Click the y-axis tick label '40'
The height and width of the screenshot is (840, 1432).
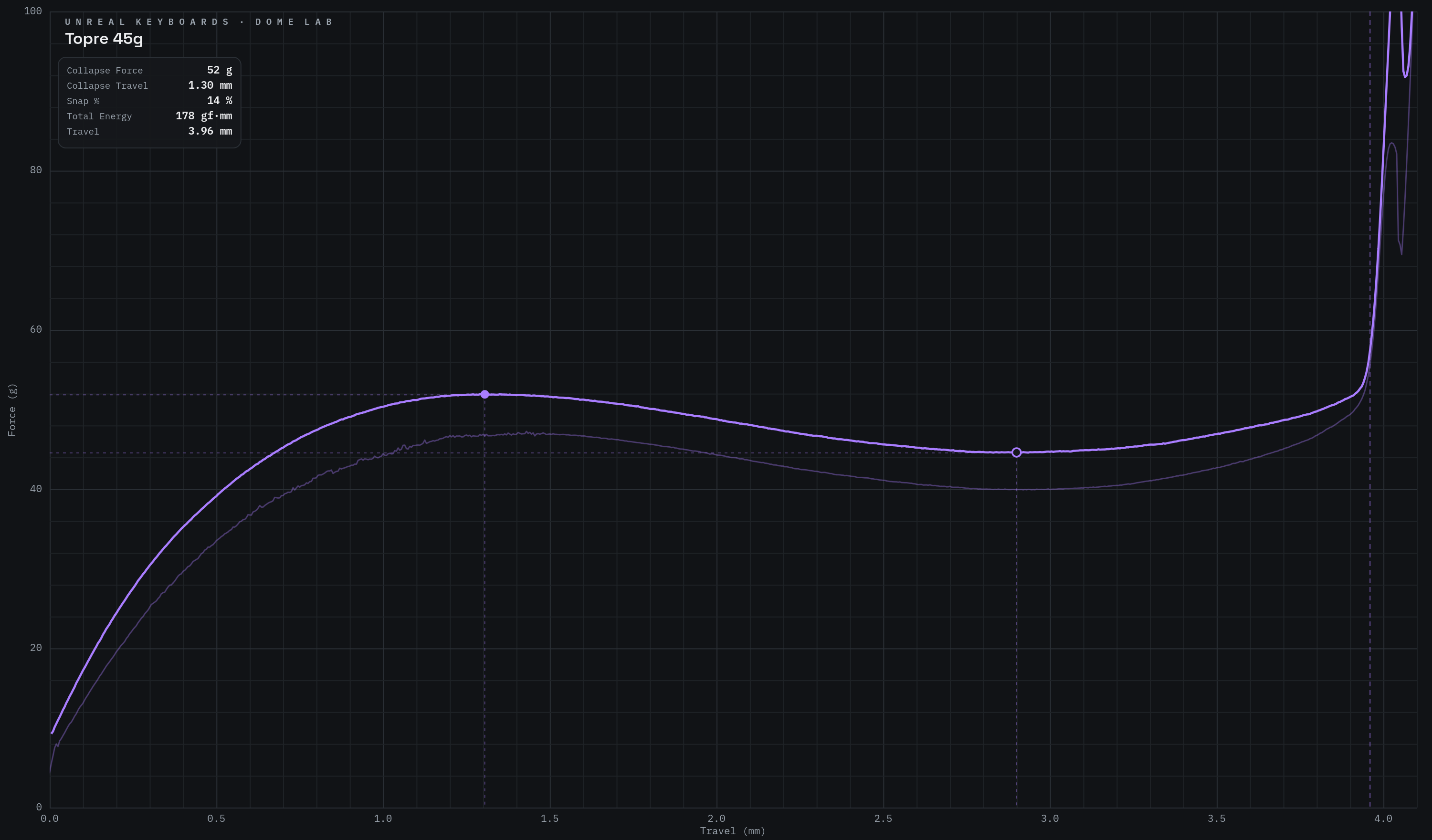(36, 489)
